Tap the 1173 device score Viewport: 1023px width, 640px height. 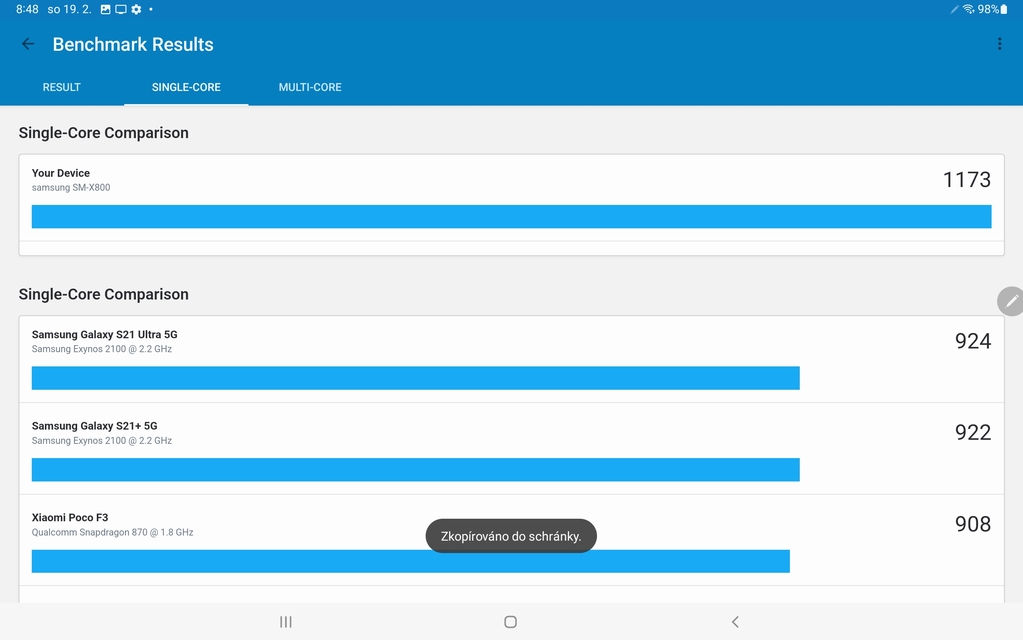(x=966, y=180)
